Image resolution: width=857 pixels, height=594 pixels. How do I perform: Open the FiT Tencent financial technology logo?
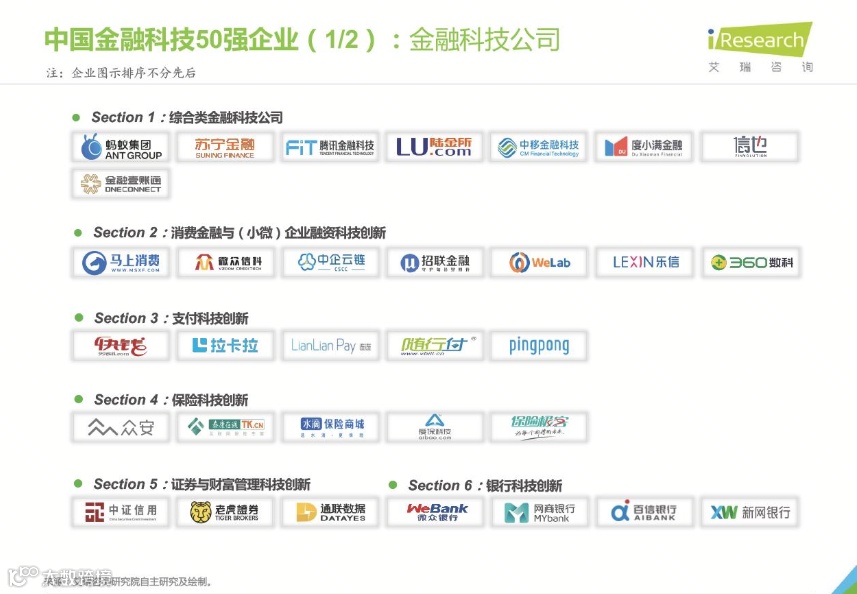click(x=330, y=147)
